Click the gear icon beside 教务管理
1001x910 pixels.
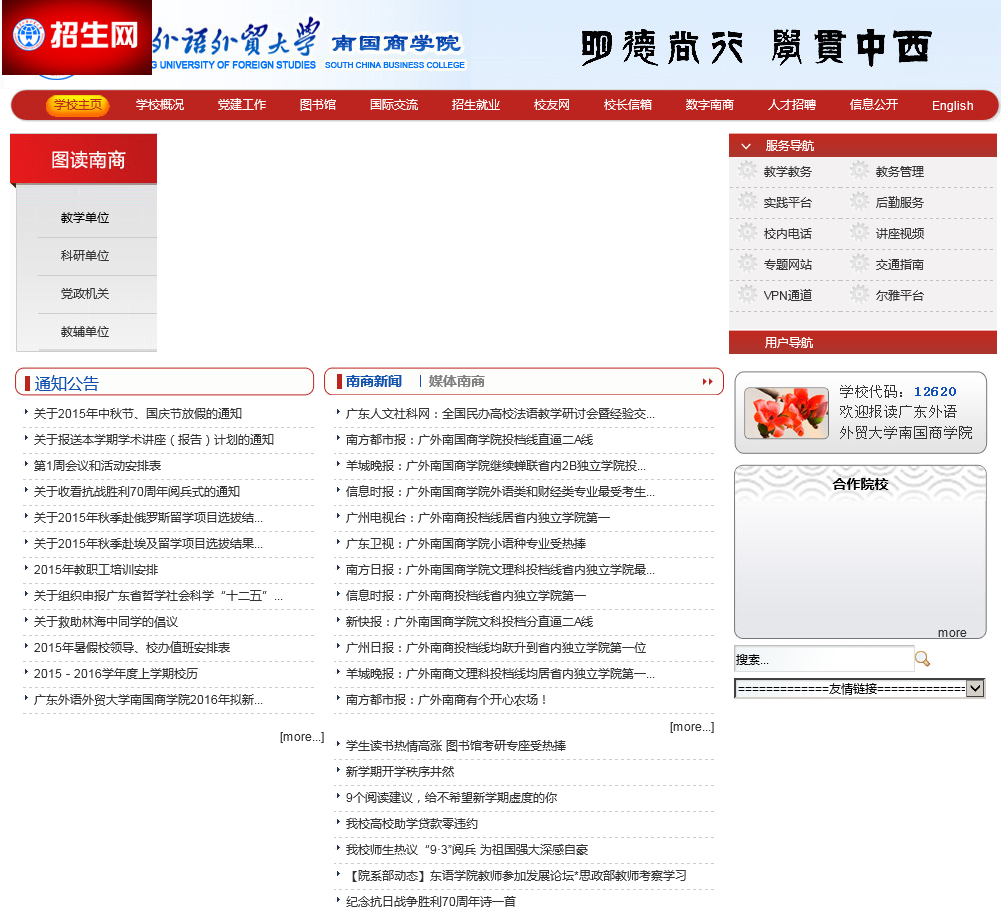pyautogui.click(x=859, y=171)
